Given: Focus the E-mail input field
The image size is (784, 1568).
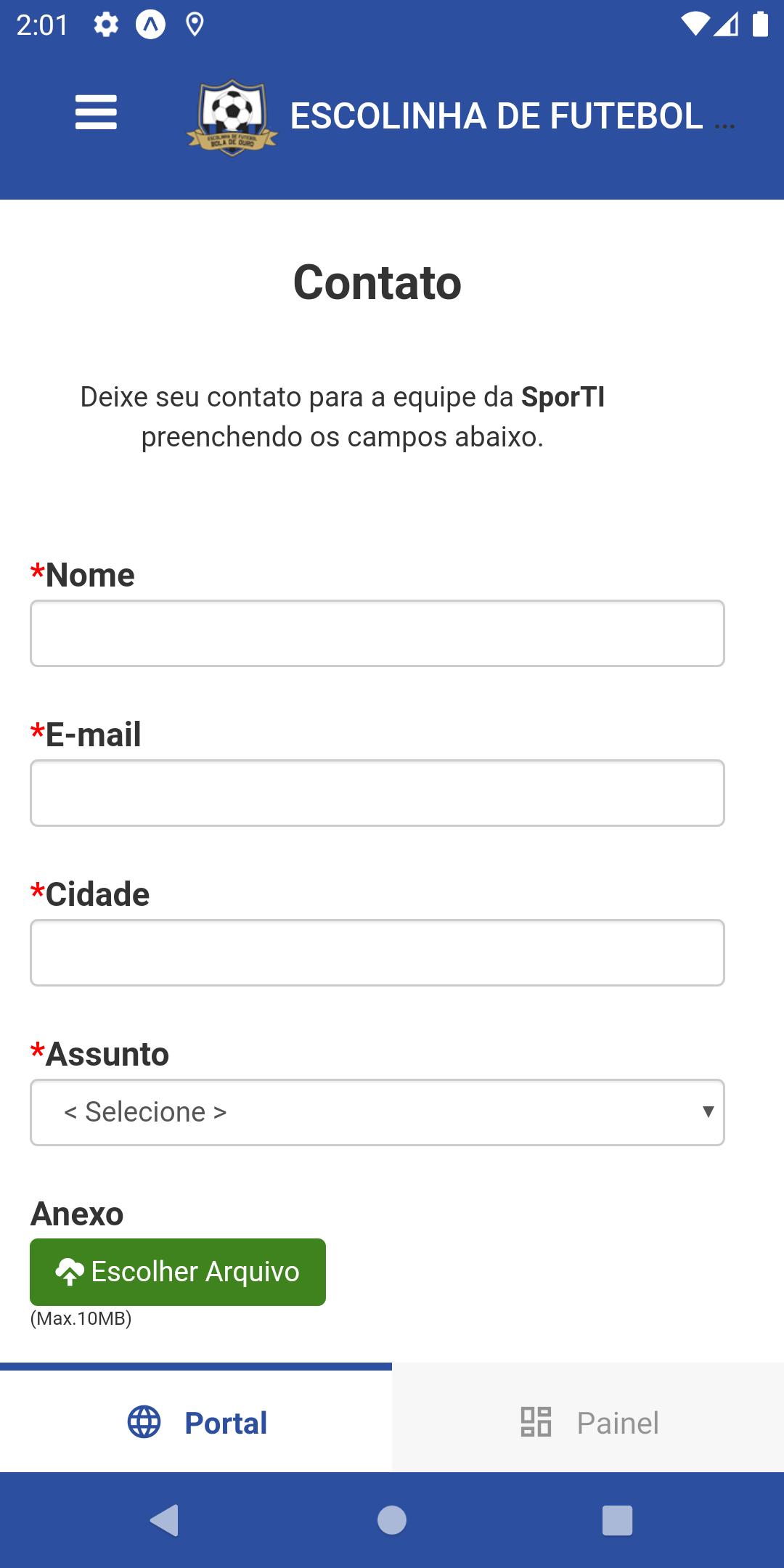Looking at the screenshot, I should coord(377,793).
